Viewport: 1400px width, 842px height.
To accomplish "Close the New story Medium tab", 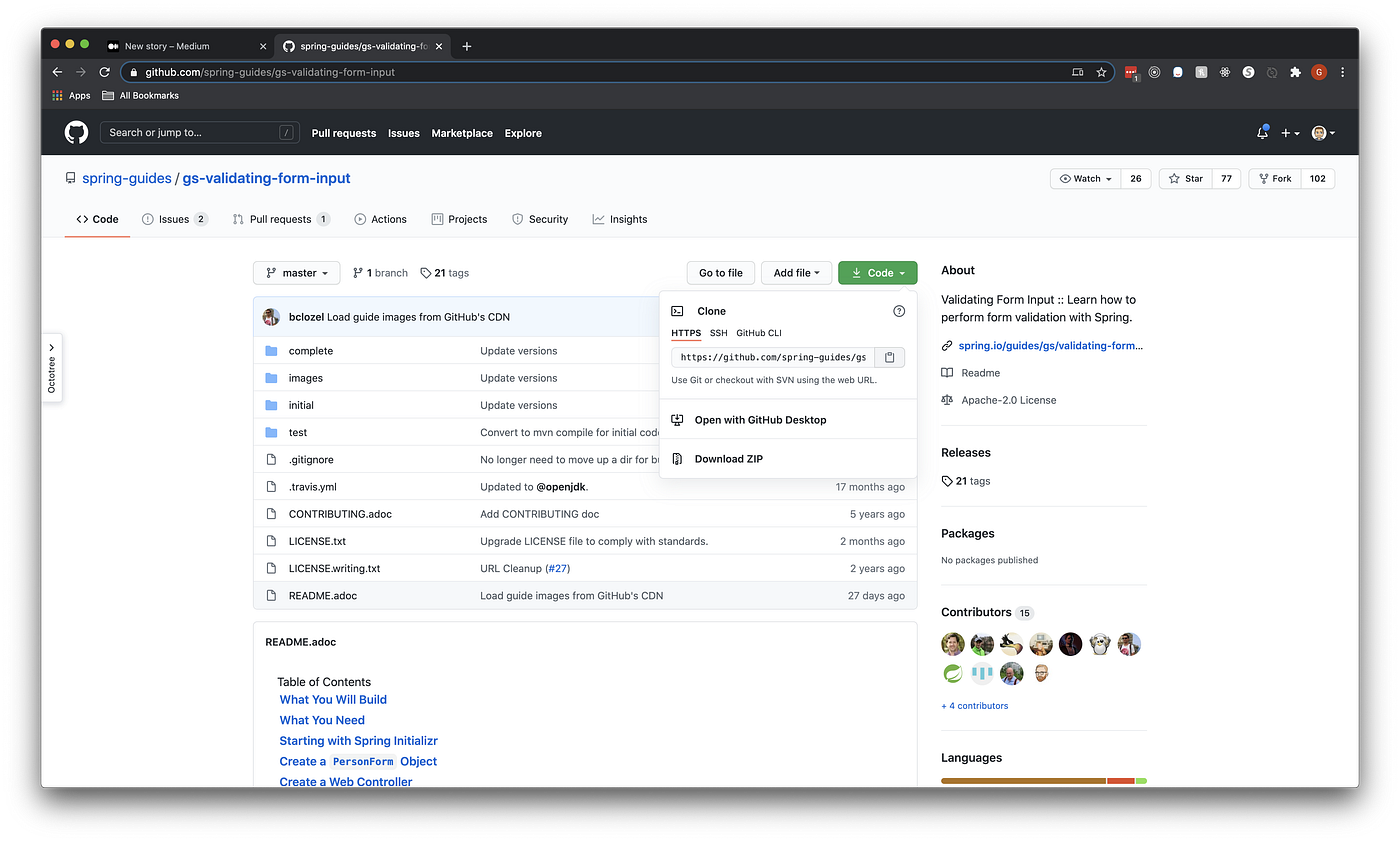I will (x=263, y=46).
